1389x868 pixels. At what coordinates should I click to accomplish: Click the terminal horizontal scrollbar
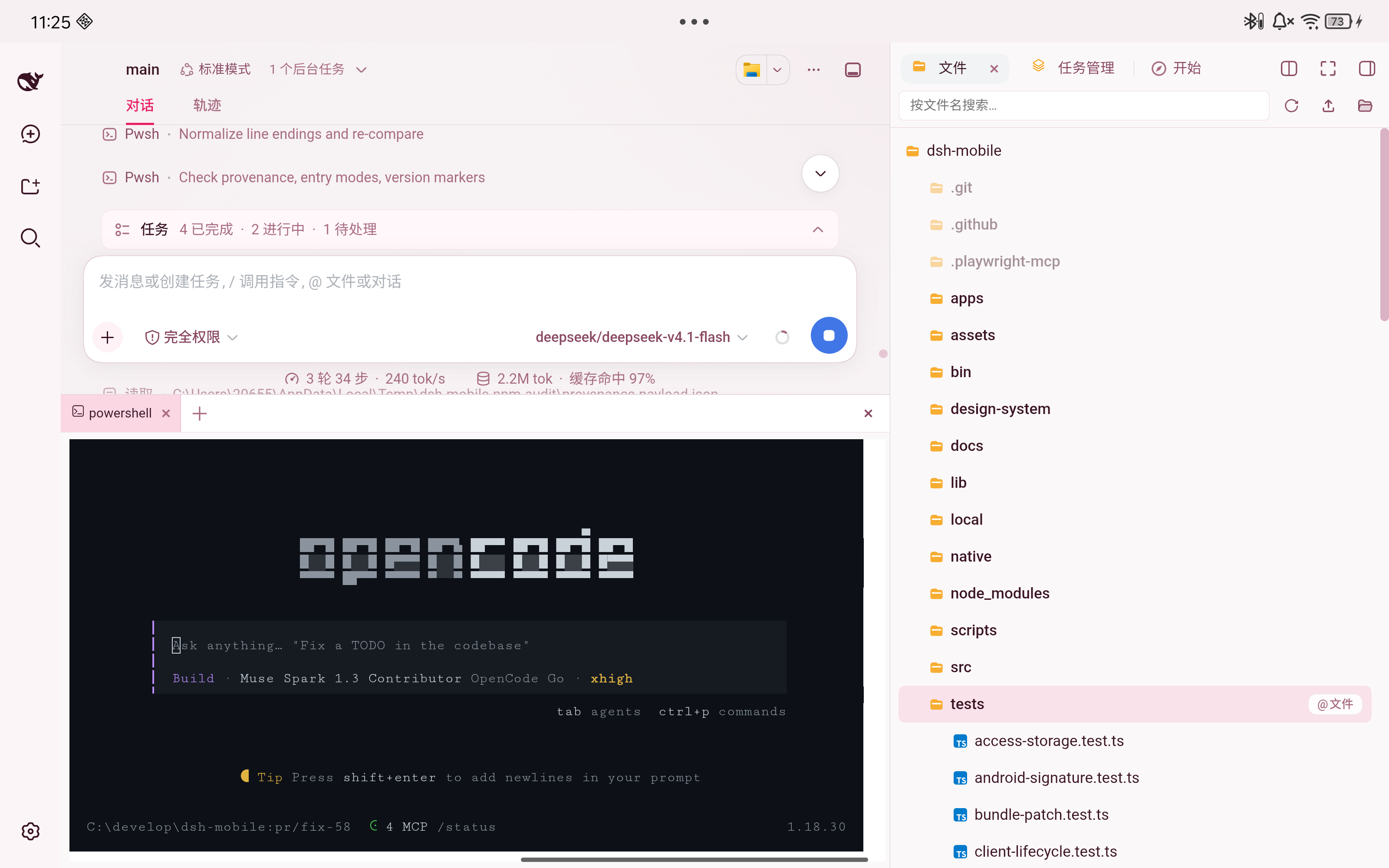point(694,859)
